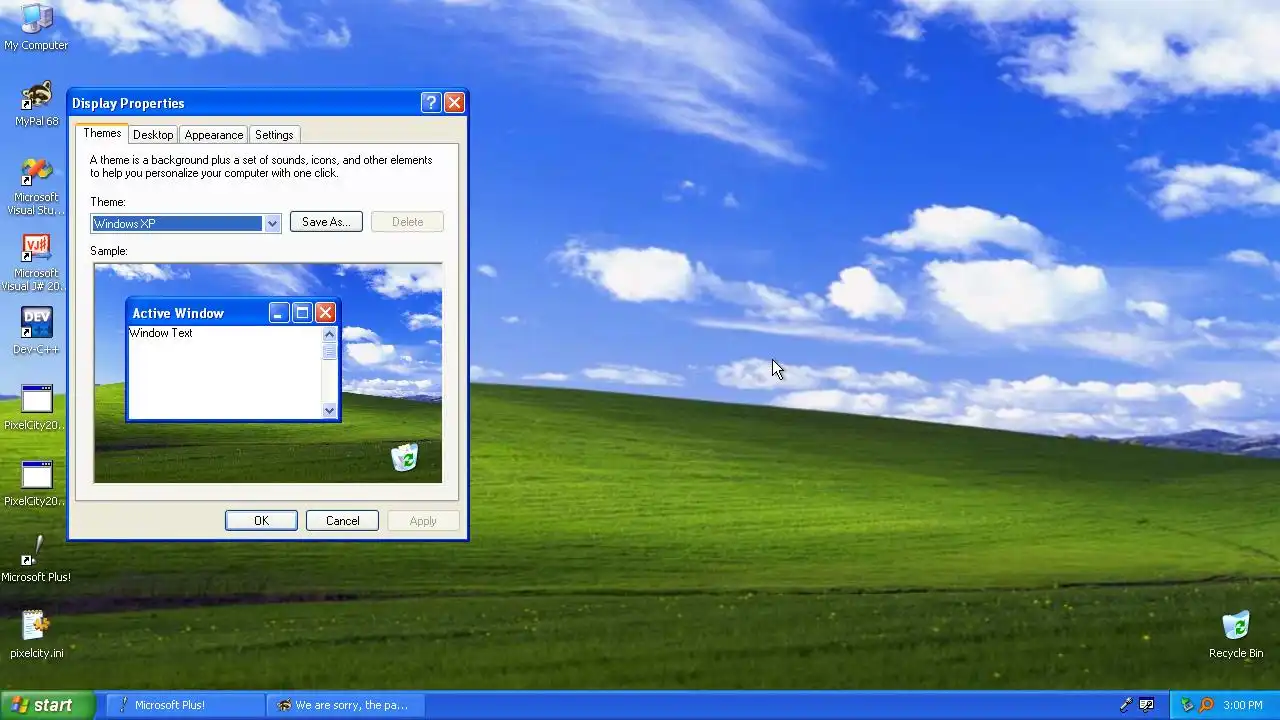
Task: Click the microphone icon on the language bar
Action: tap(1126, 705)
